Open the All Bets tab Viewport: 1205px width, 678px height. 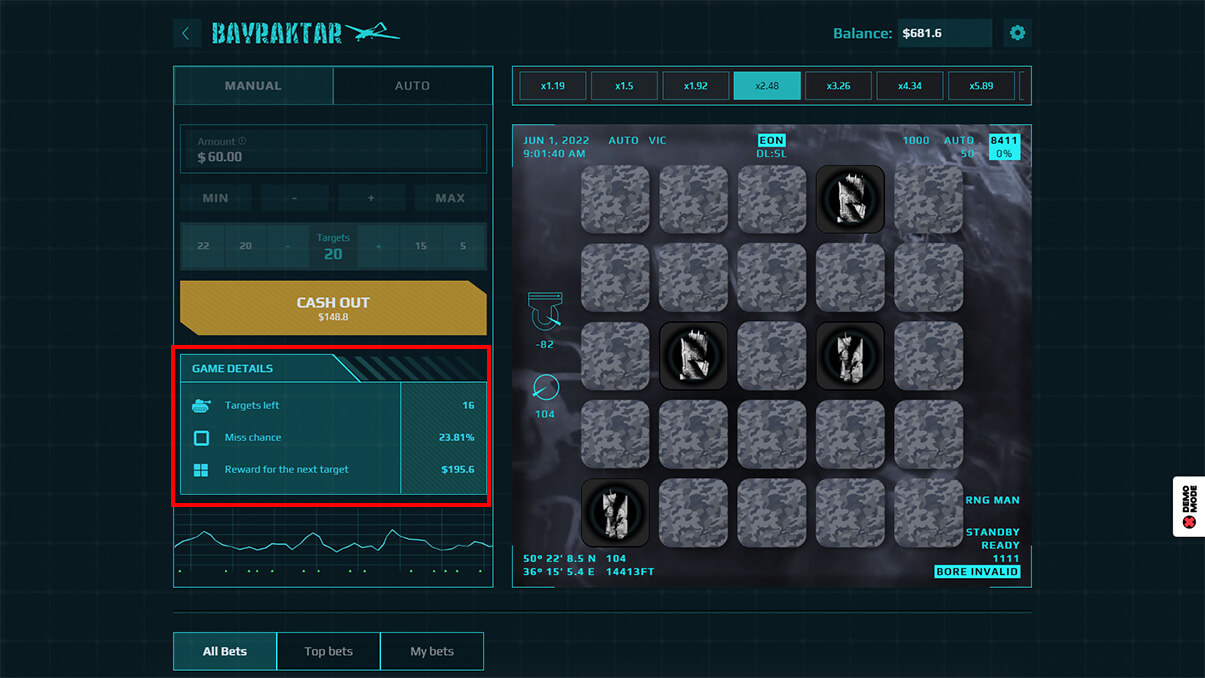coord(225,651)
